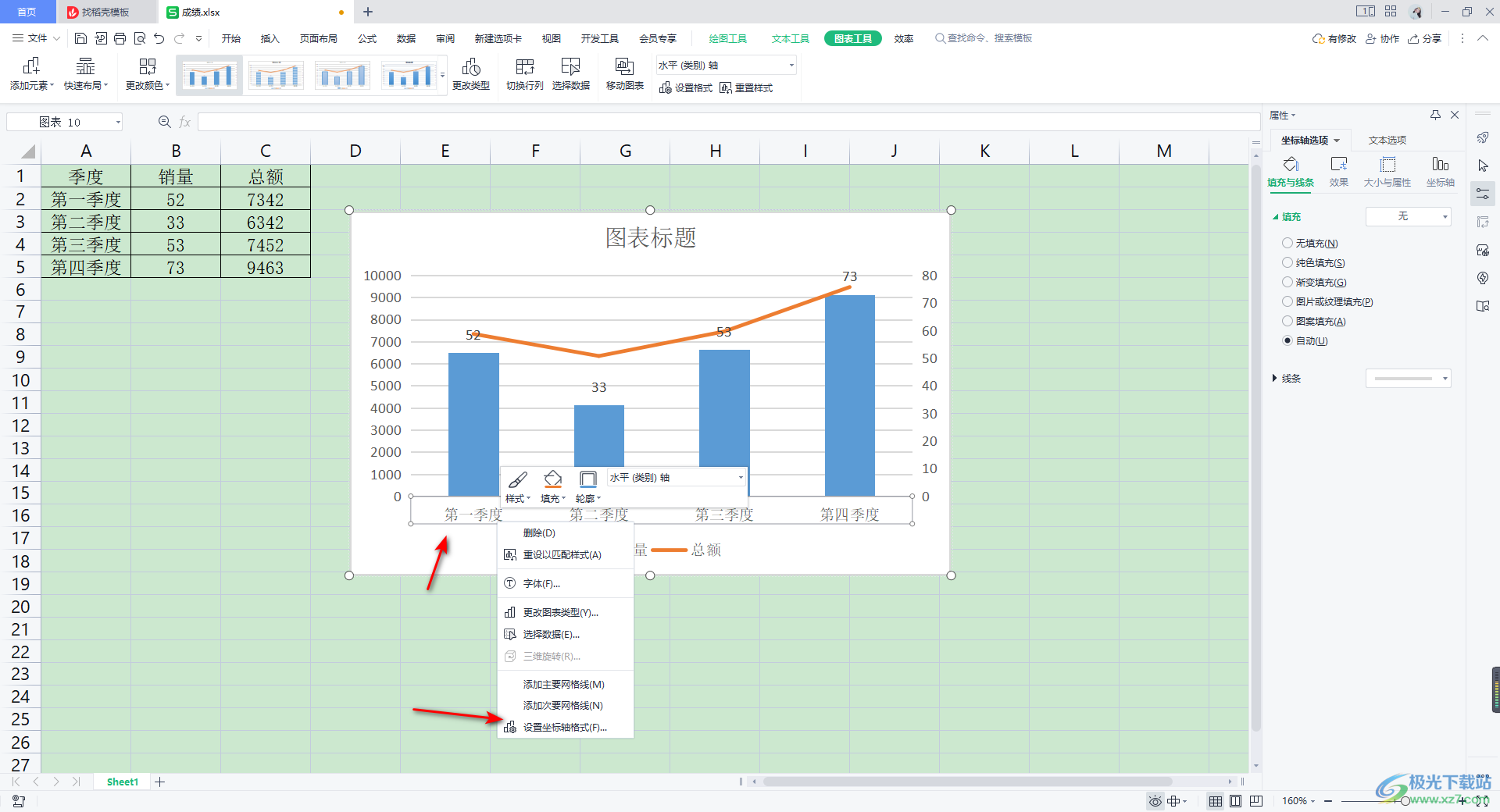
Task: Open Quick Layout (快速布局) tool
Action: point(86,74)
